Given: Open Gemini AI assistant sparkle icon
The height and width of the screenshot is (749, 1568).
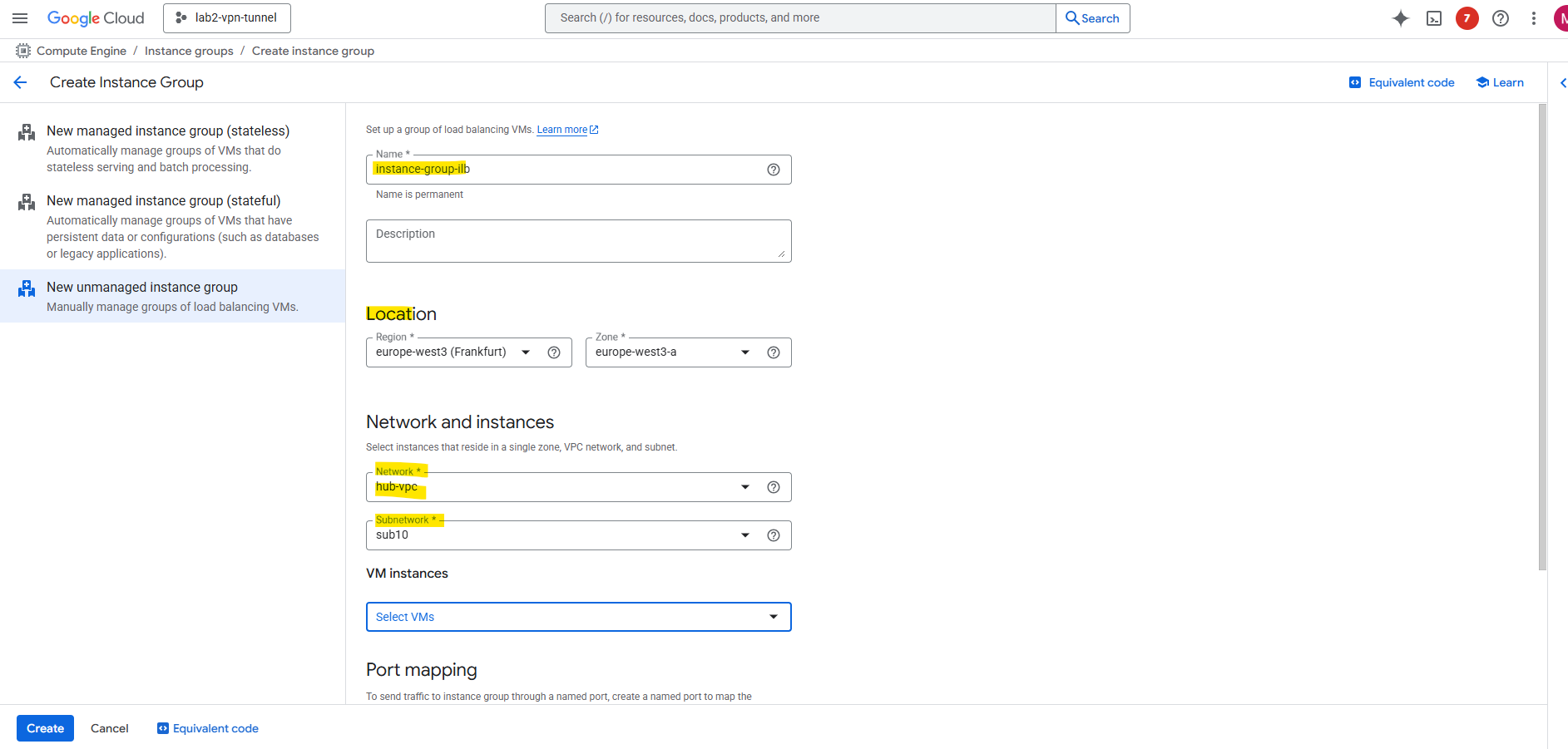Looking at the screenshot, I should click(x=1401, y=18).
